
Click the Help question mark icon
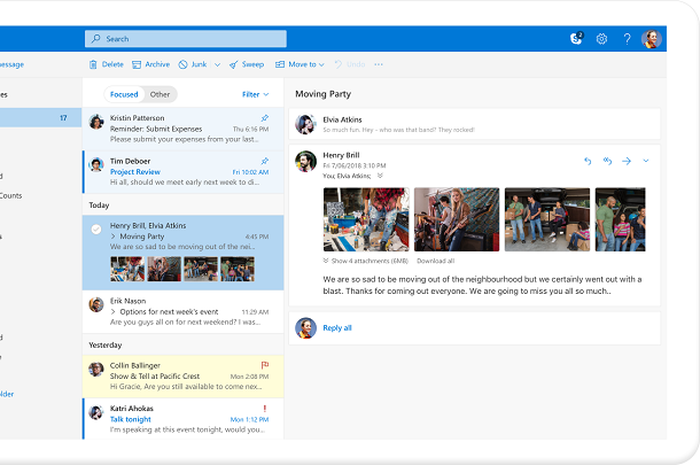(x=627, y=39)
